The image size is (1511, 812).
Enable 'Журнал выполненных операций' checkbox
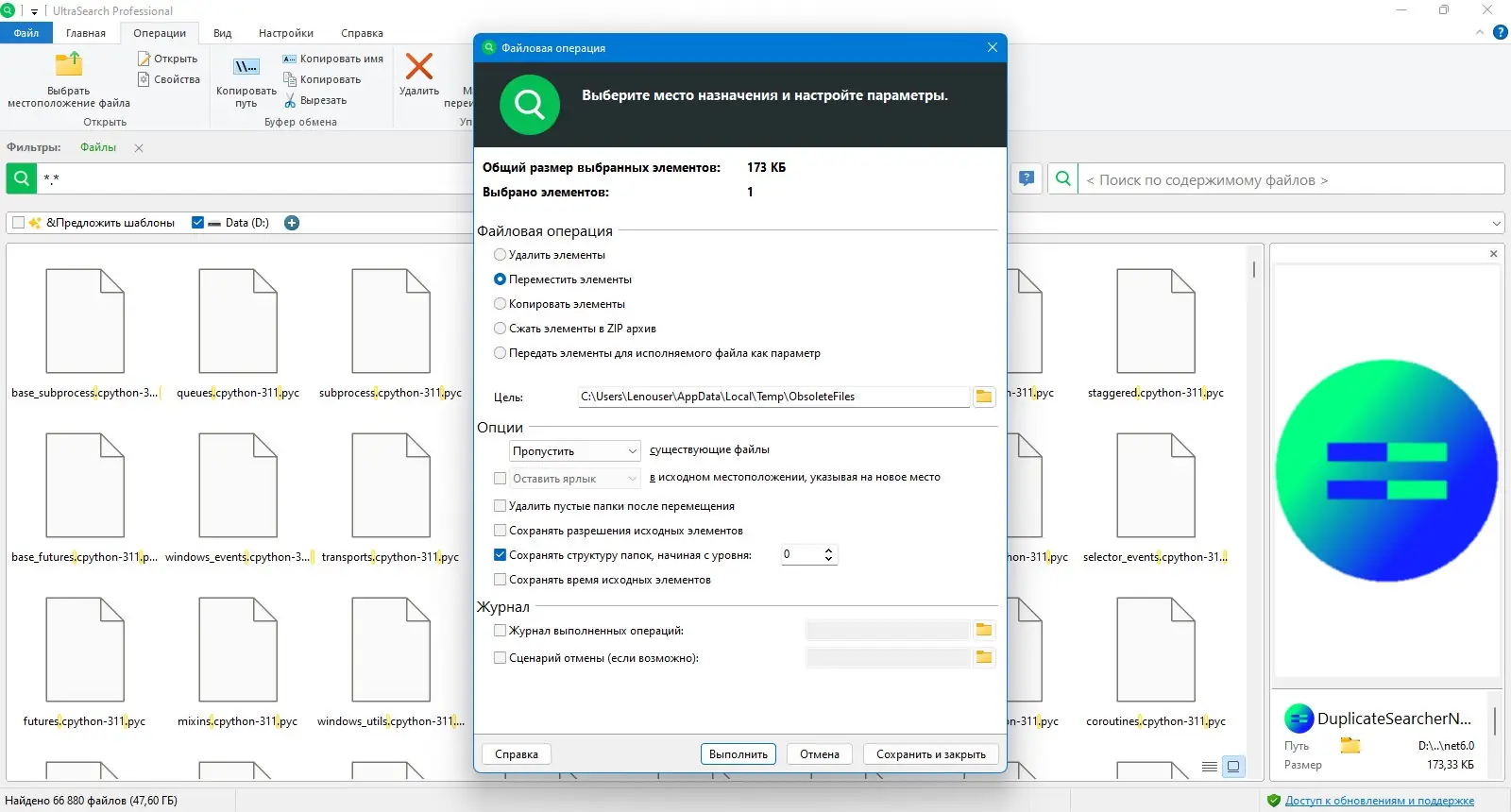coord(501,631)
